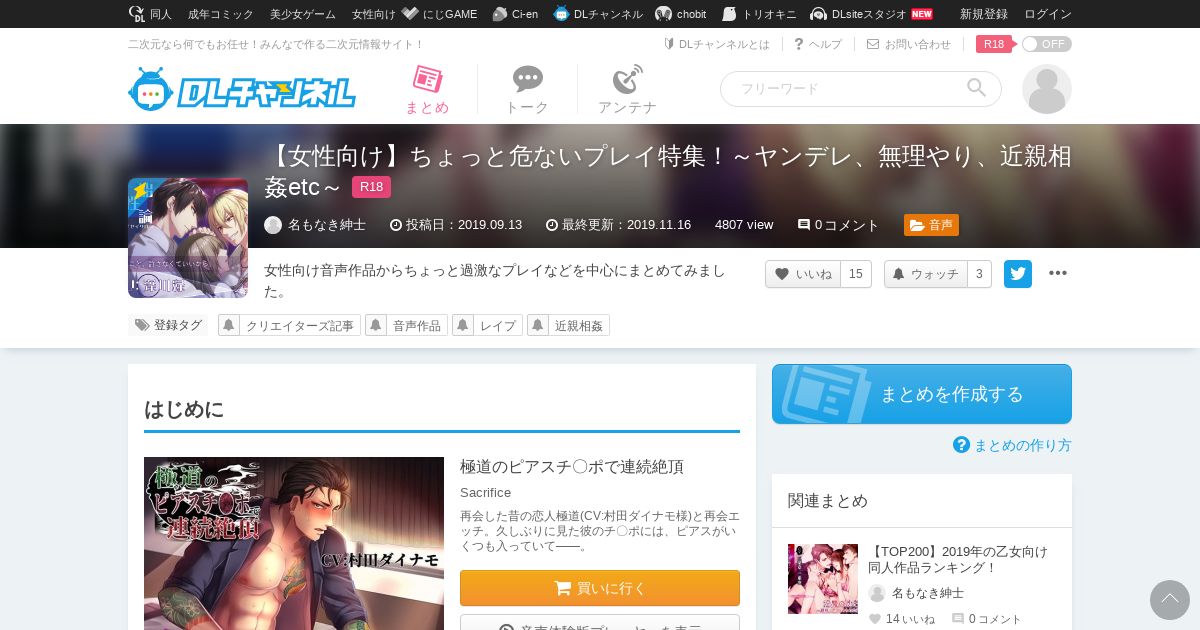Open the ヘルプ link
The height and width of the screenshot is (630, 1200).
[818, 44]
